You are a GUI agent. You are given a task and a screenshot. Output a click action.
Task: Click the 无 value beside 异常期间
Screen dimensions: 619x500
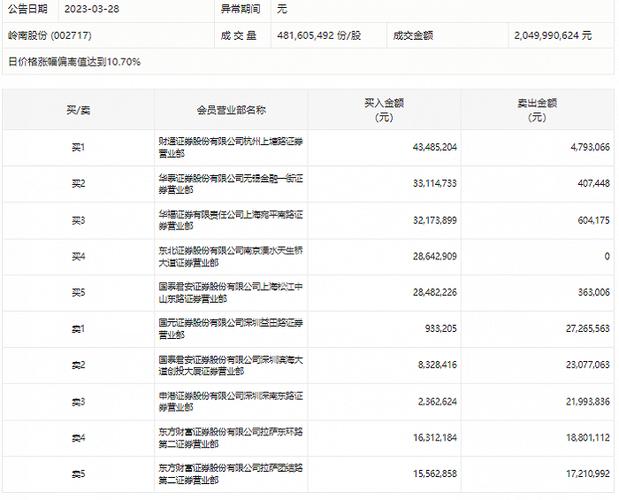tap(282, 9)
